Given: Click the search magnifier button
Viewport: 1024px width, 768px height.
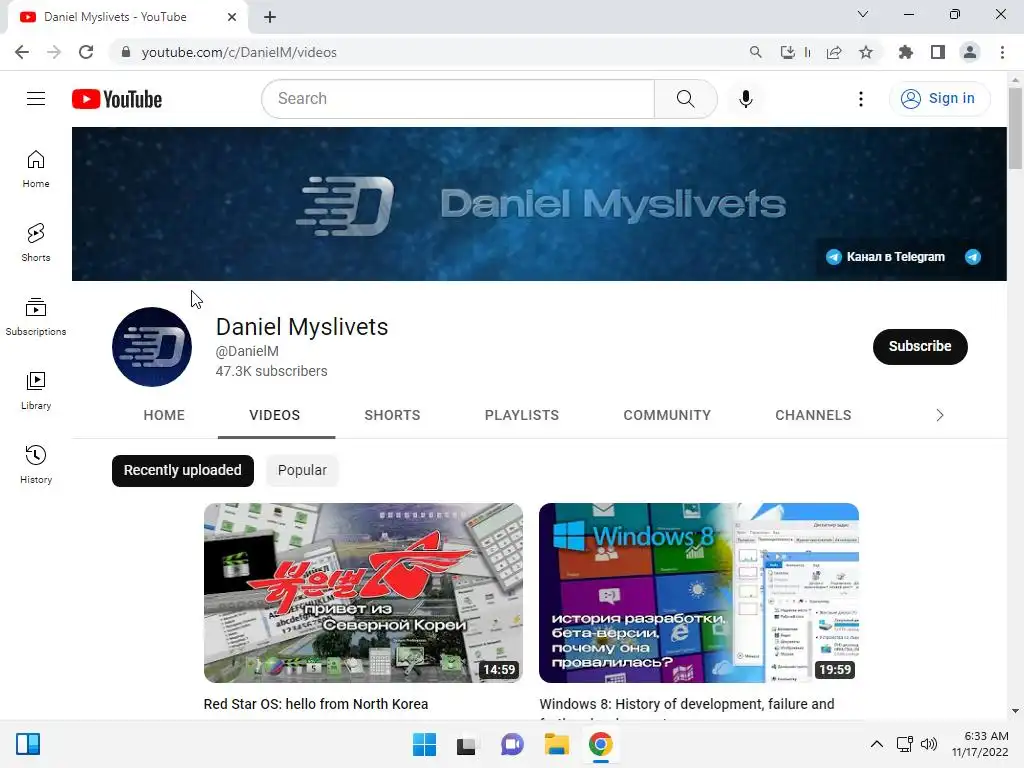Looking at the screenshot, I should click(x=685, y=99).
